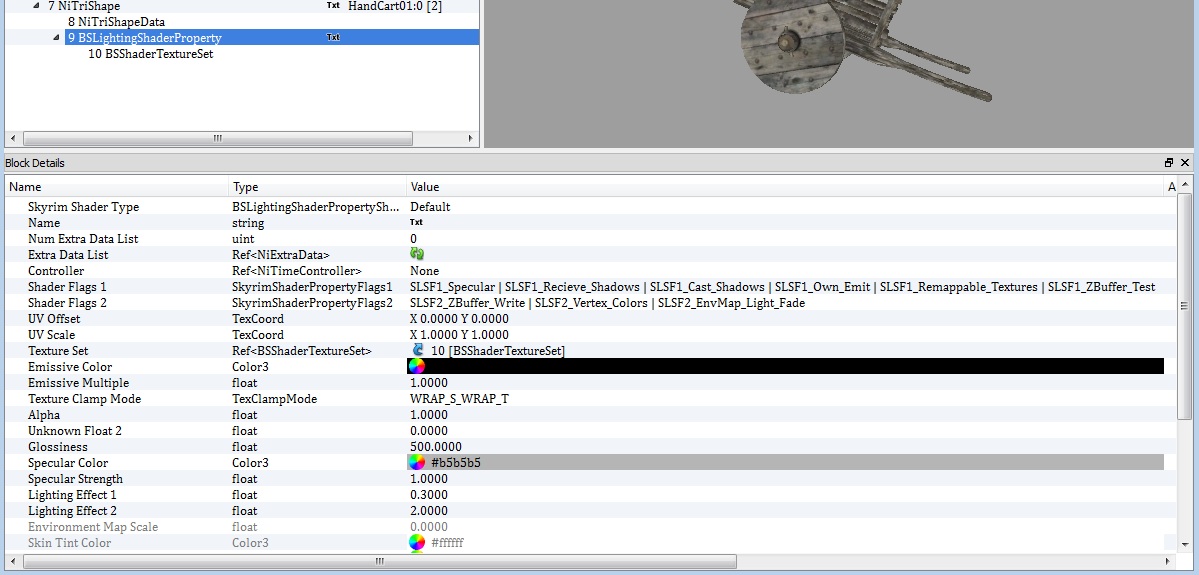Click Txt icon in BSLightingShaderProperty row
The width and height of the screenshot is (1199, 575).
click(x=333, y=37)
